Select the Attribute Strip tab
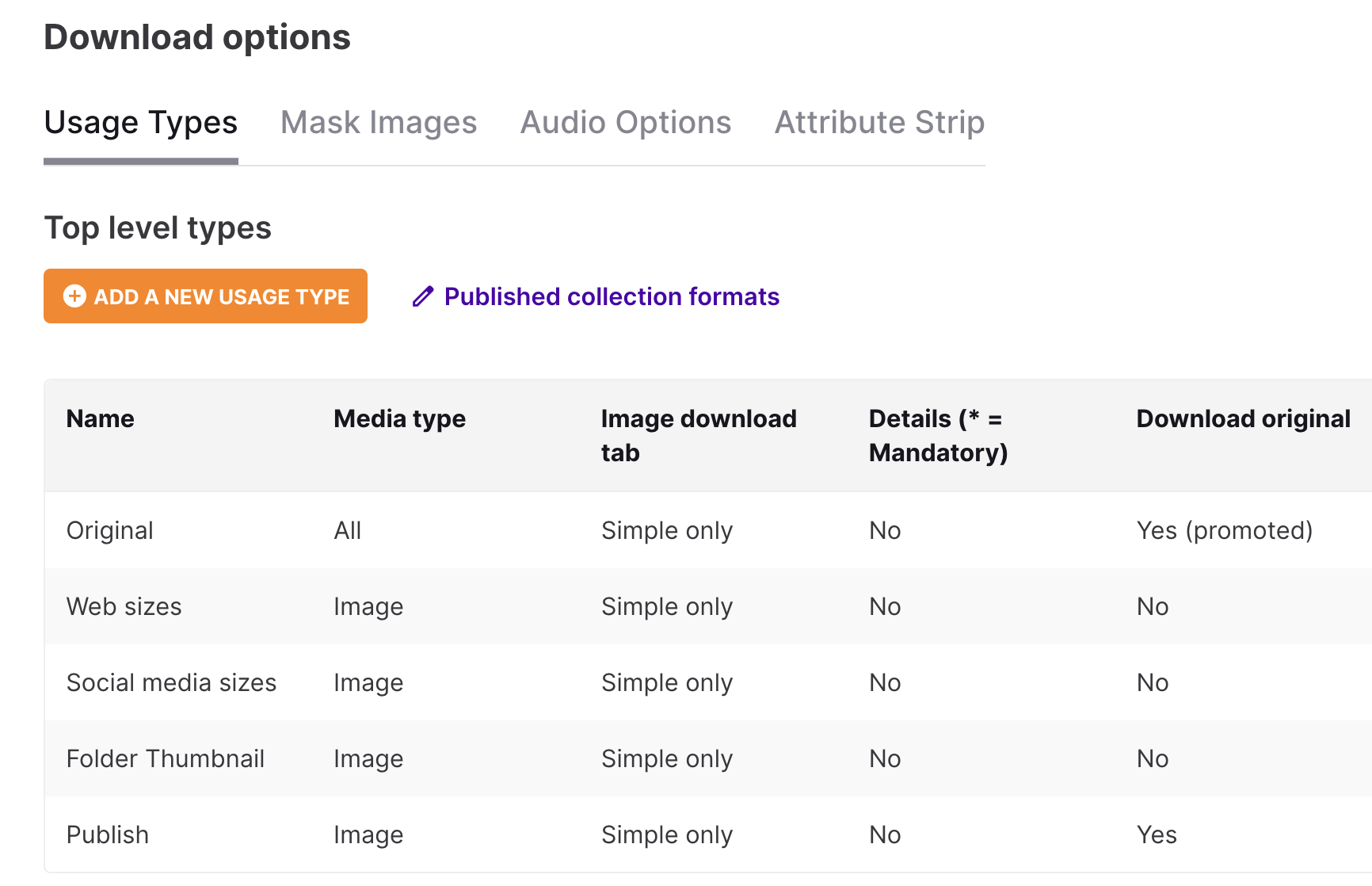1372x886 pixels. [x=878, y=123]
